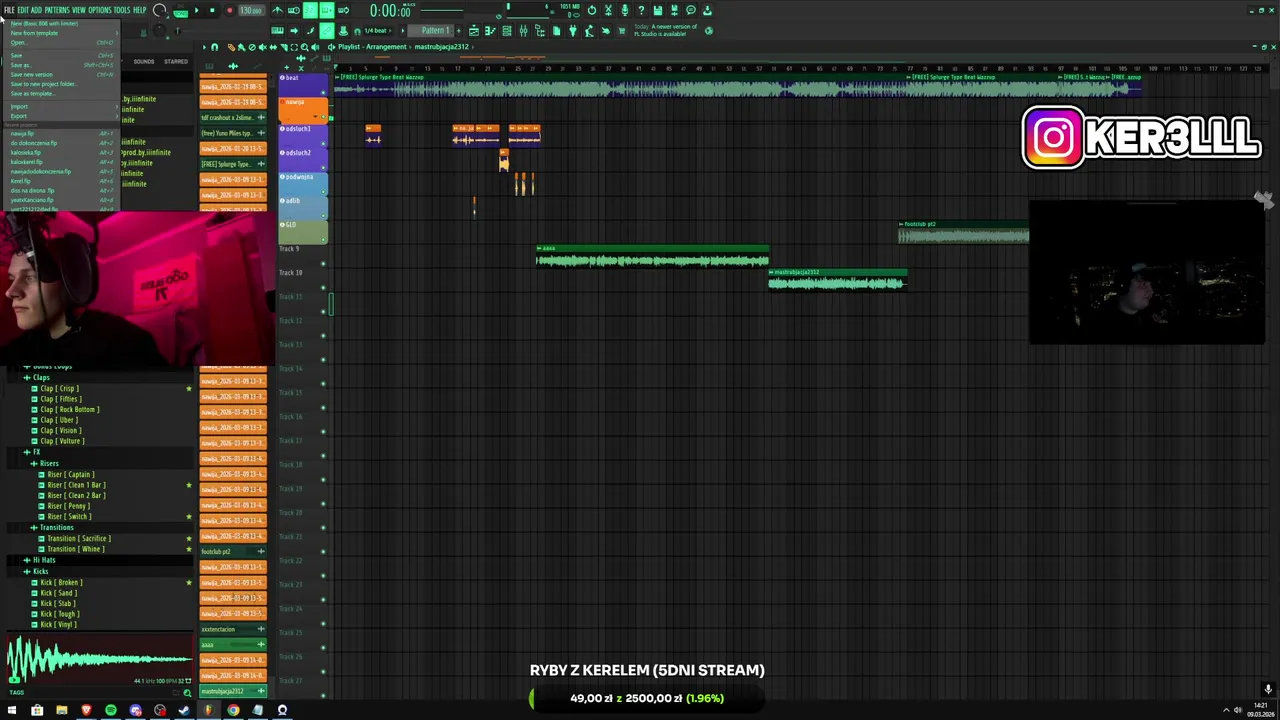Image resolution: width=1280 pixels, height=720 pixels.
Task: Open the Playlist menu arrow
Action: coord(204,47)
